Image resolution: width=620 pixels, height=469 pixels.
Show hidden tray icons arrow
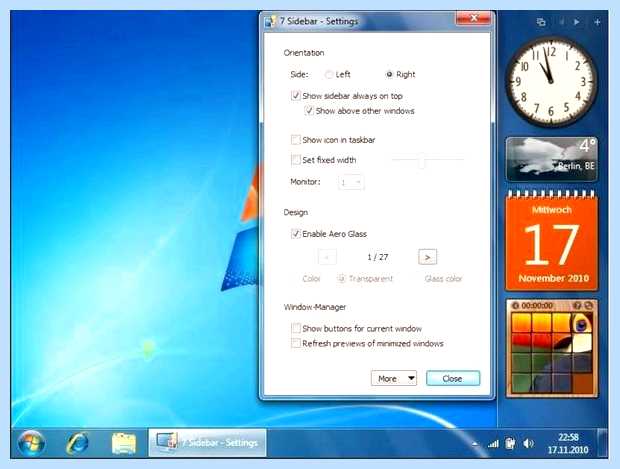tap(474, 444)
